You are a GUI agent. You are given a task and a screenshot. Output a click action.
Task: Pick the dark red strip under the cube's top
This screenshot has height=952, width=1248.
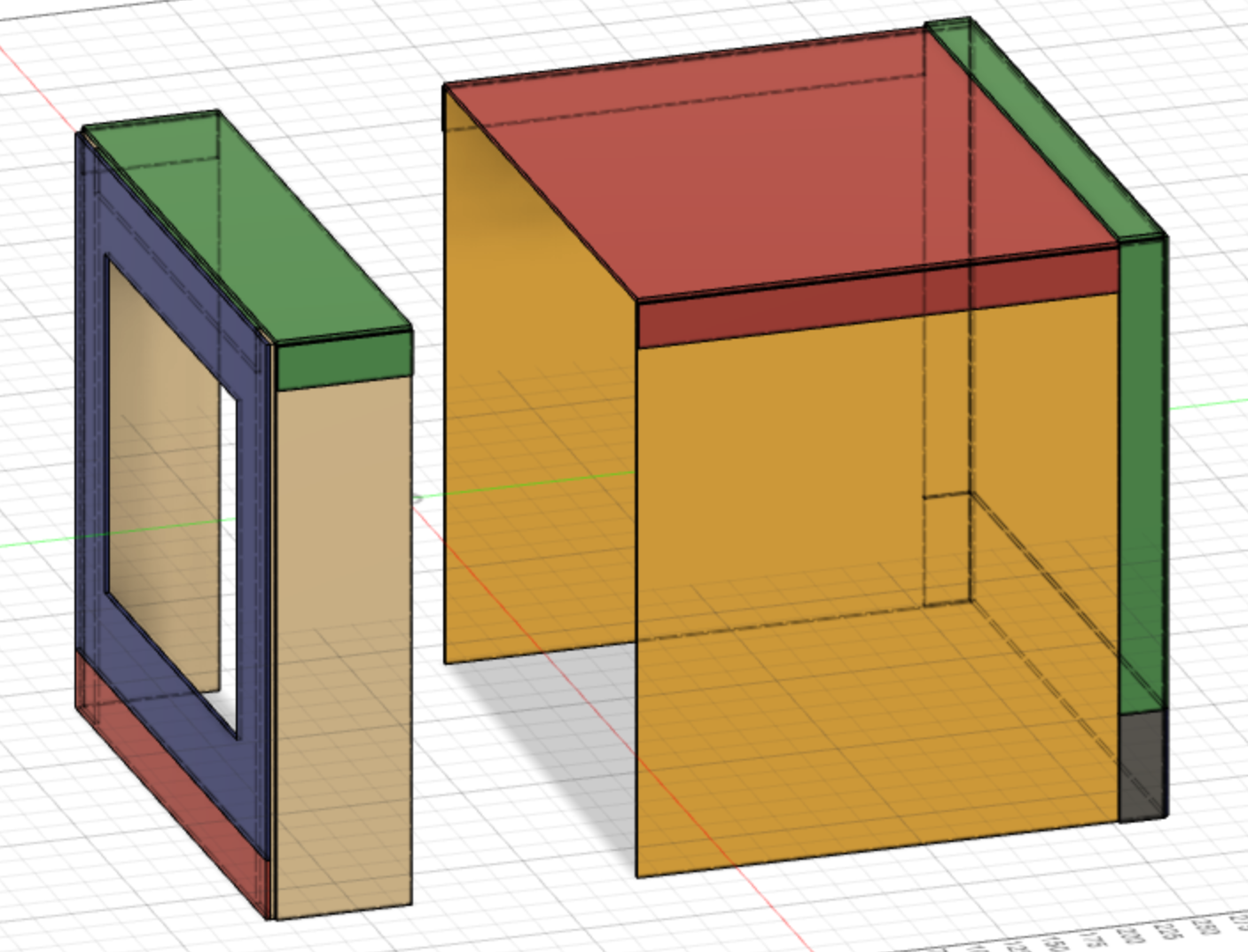[877, 297]
